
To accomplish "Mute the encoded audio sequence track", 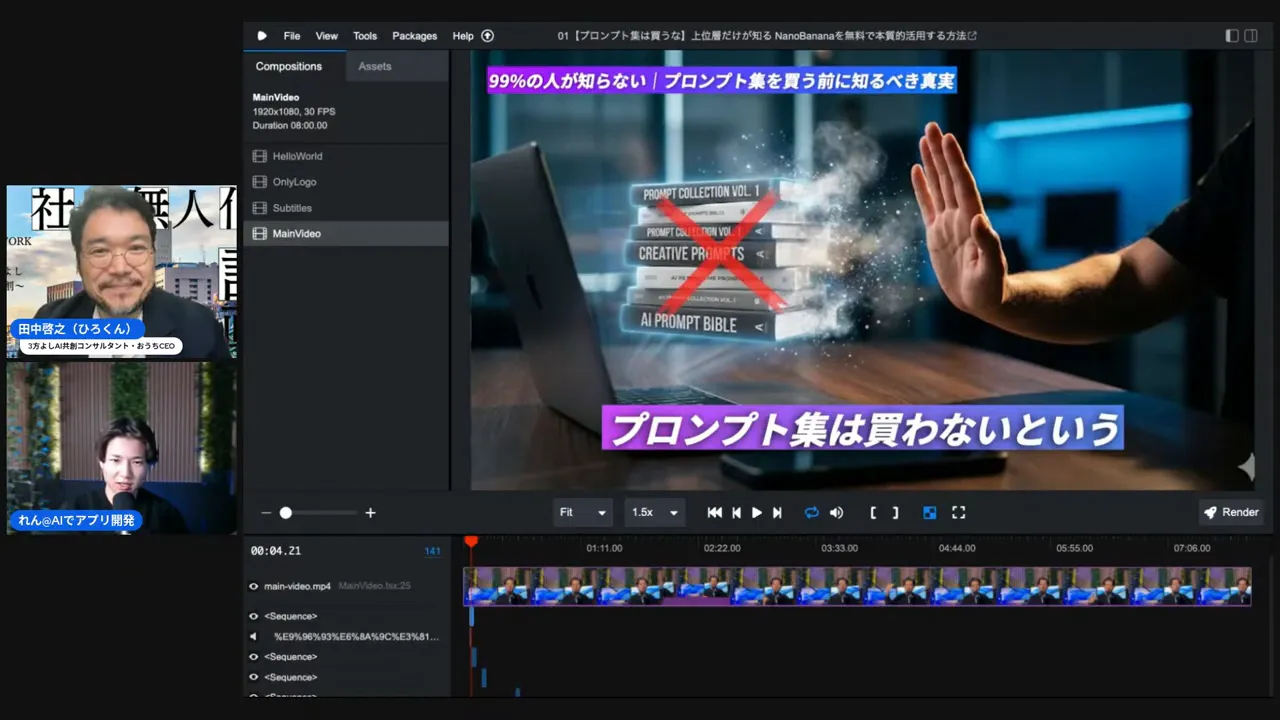I will tap(253, 636).
